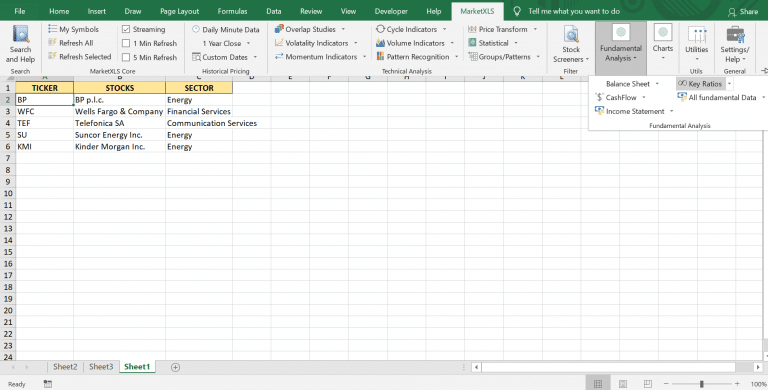Switch to Sheet2 tab

point(65,366)
